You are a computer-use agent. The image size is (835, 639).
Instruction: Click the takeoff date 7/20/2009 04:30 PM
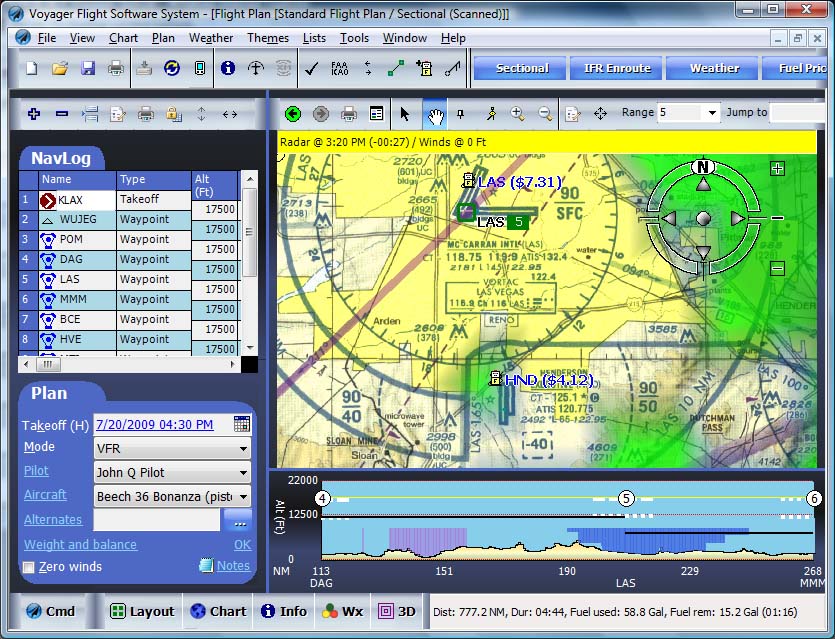[x=154, y=424]
